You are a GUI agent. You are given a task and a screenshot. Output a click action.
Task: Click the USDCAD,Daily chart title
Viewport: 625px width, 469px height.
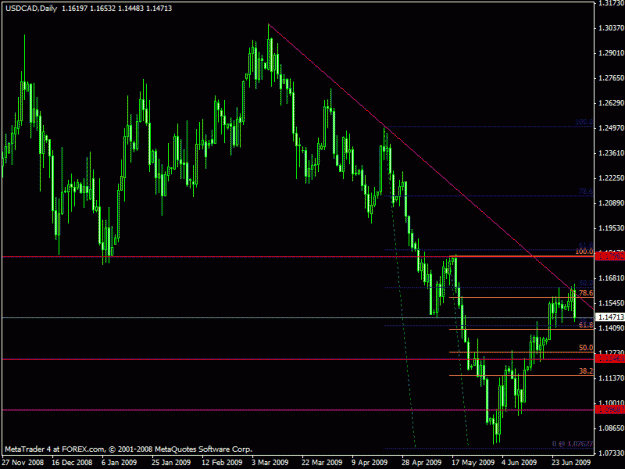click(x=31, y=8)
